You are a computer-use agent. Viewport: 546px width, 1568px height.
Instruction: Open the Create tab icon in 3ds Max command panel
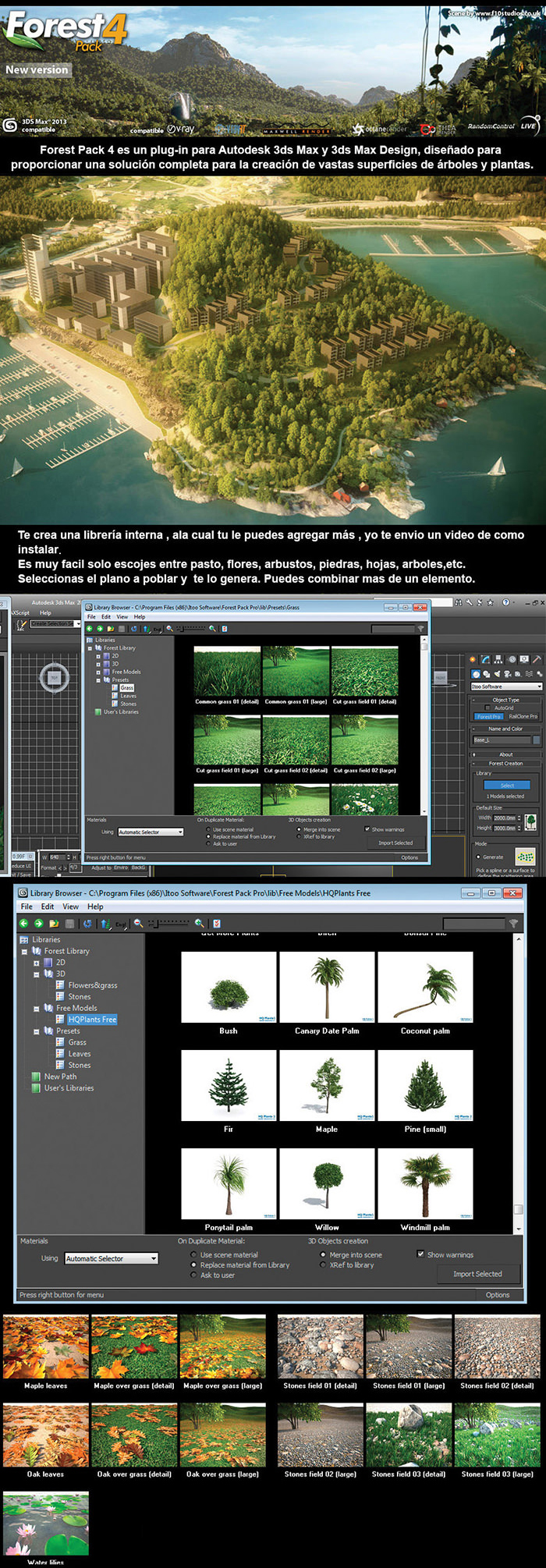pyautogui.click(x=473, y=659)
